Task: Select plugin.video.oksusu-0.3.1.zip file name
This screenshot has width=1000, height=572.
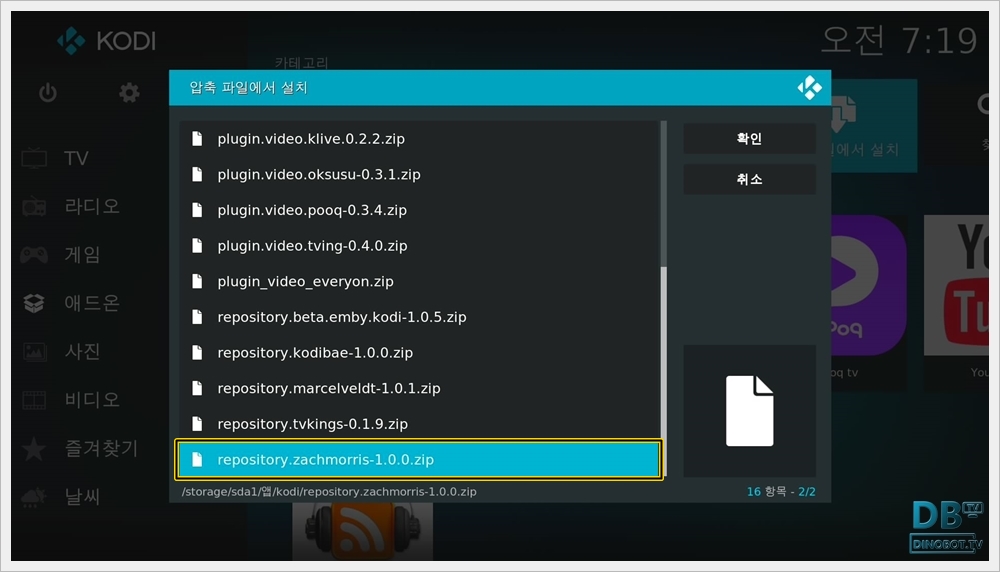Action: tap(319, 175)
